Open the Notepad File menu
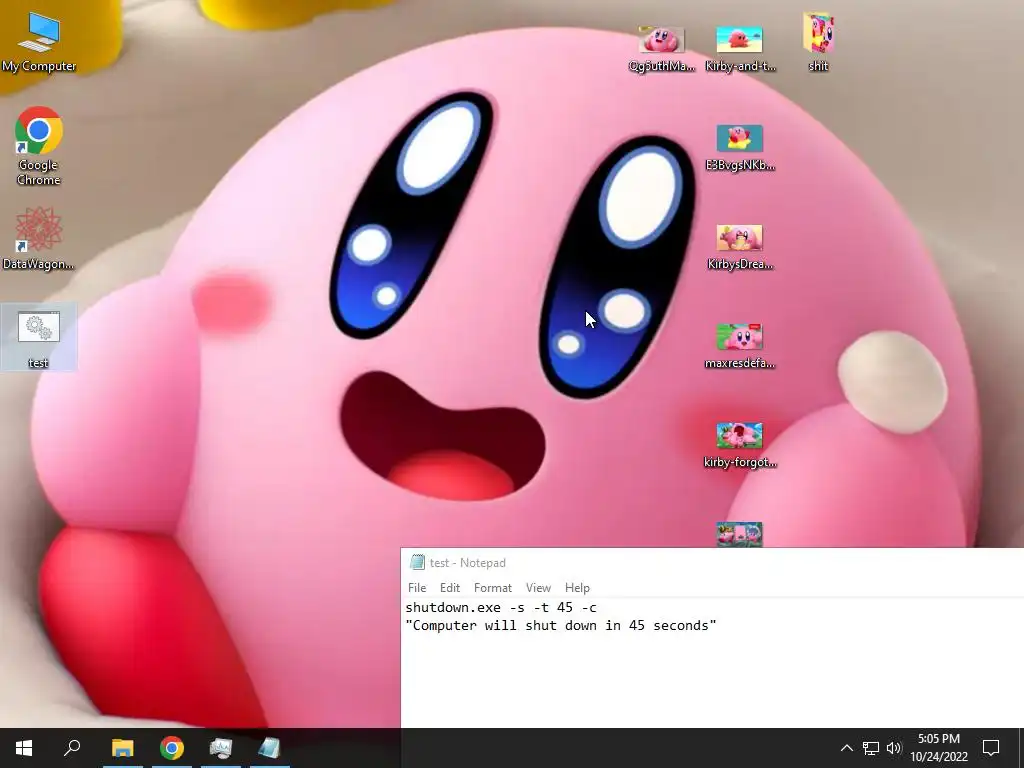Screen dimensions: 1024x768 tap(417, 588)
